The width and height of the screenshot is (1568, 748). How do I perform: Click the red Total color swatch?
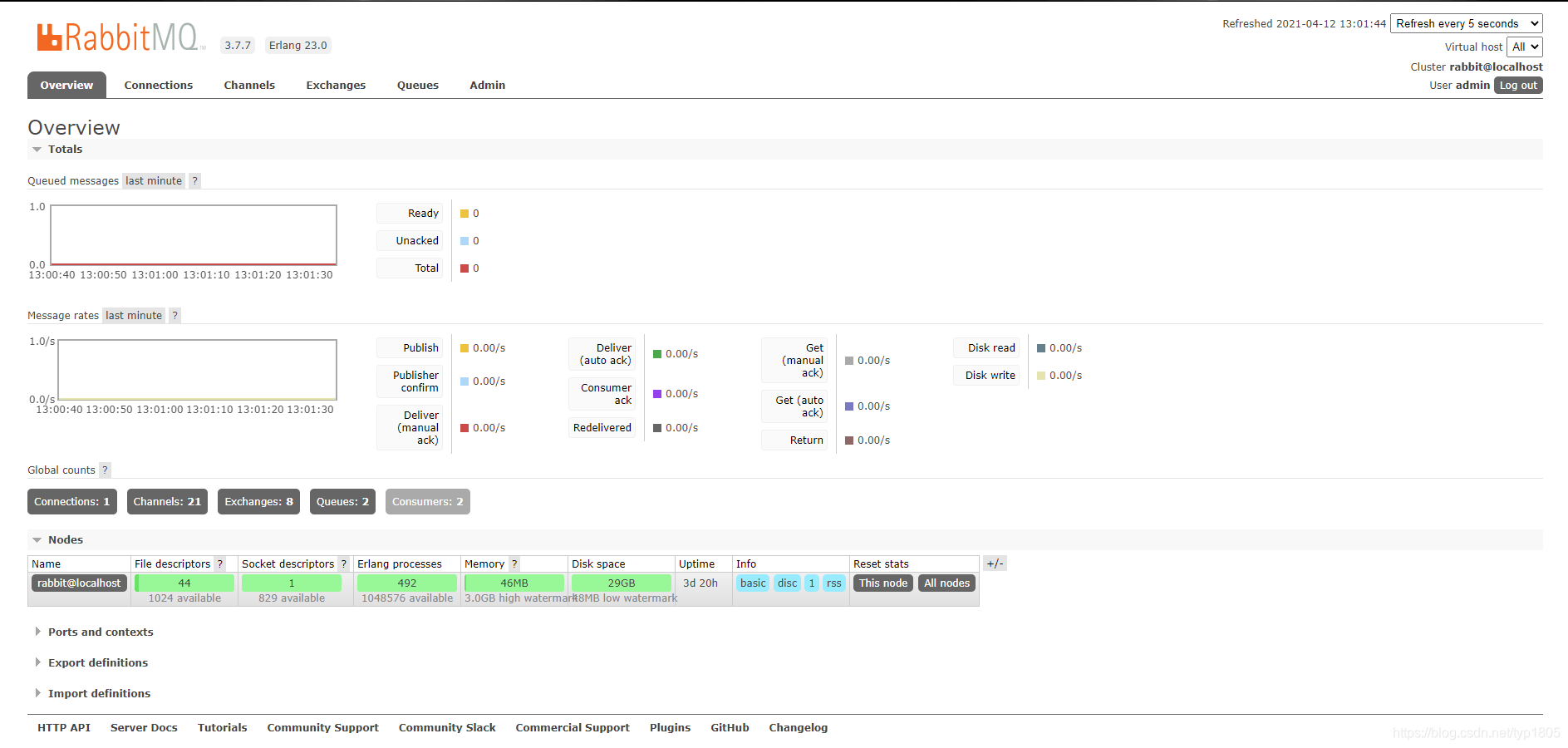(x=465, y=268)
